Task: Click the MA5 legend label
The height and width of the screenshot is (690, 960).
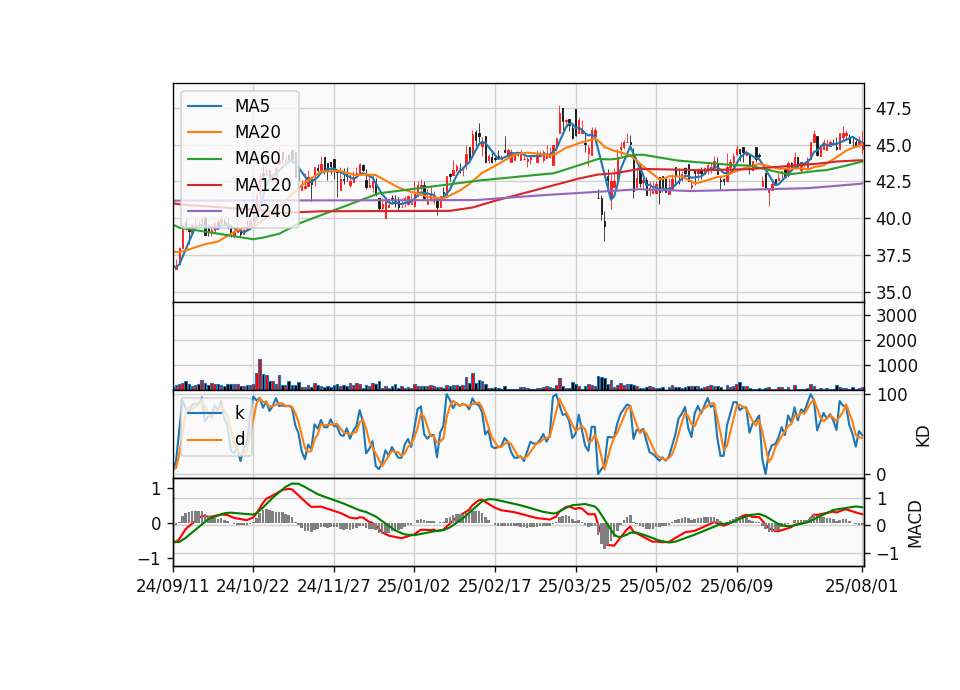Action: (252, 106)
